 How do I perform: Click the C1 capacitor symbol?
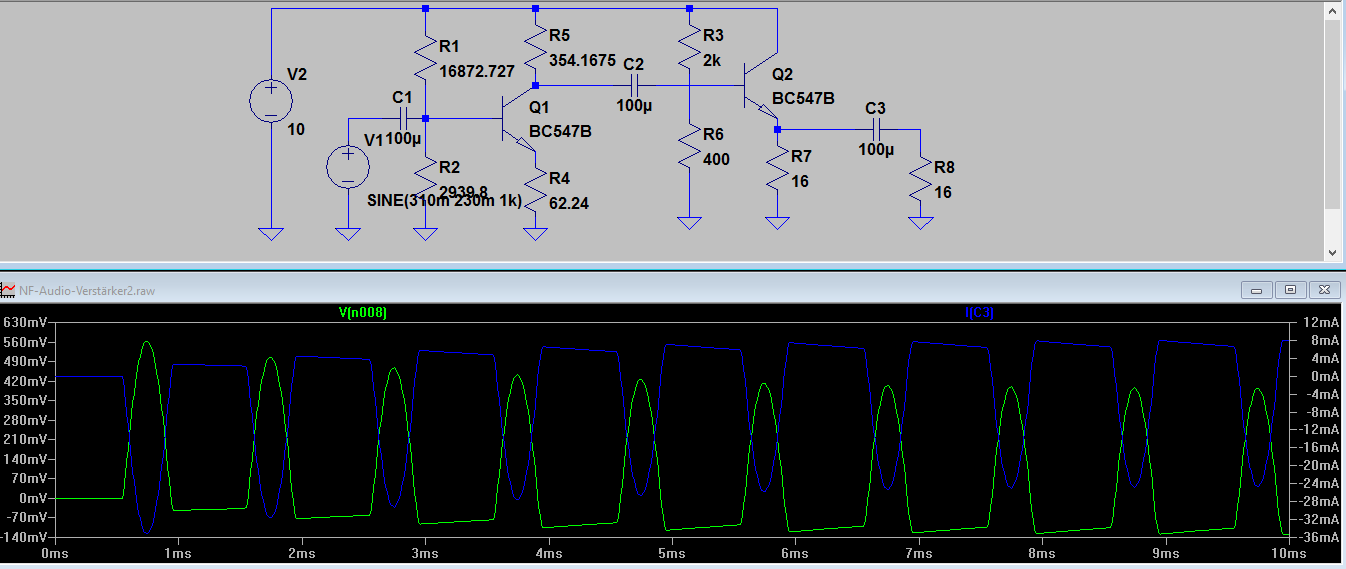point(404,118)
